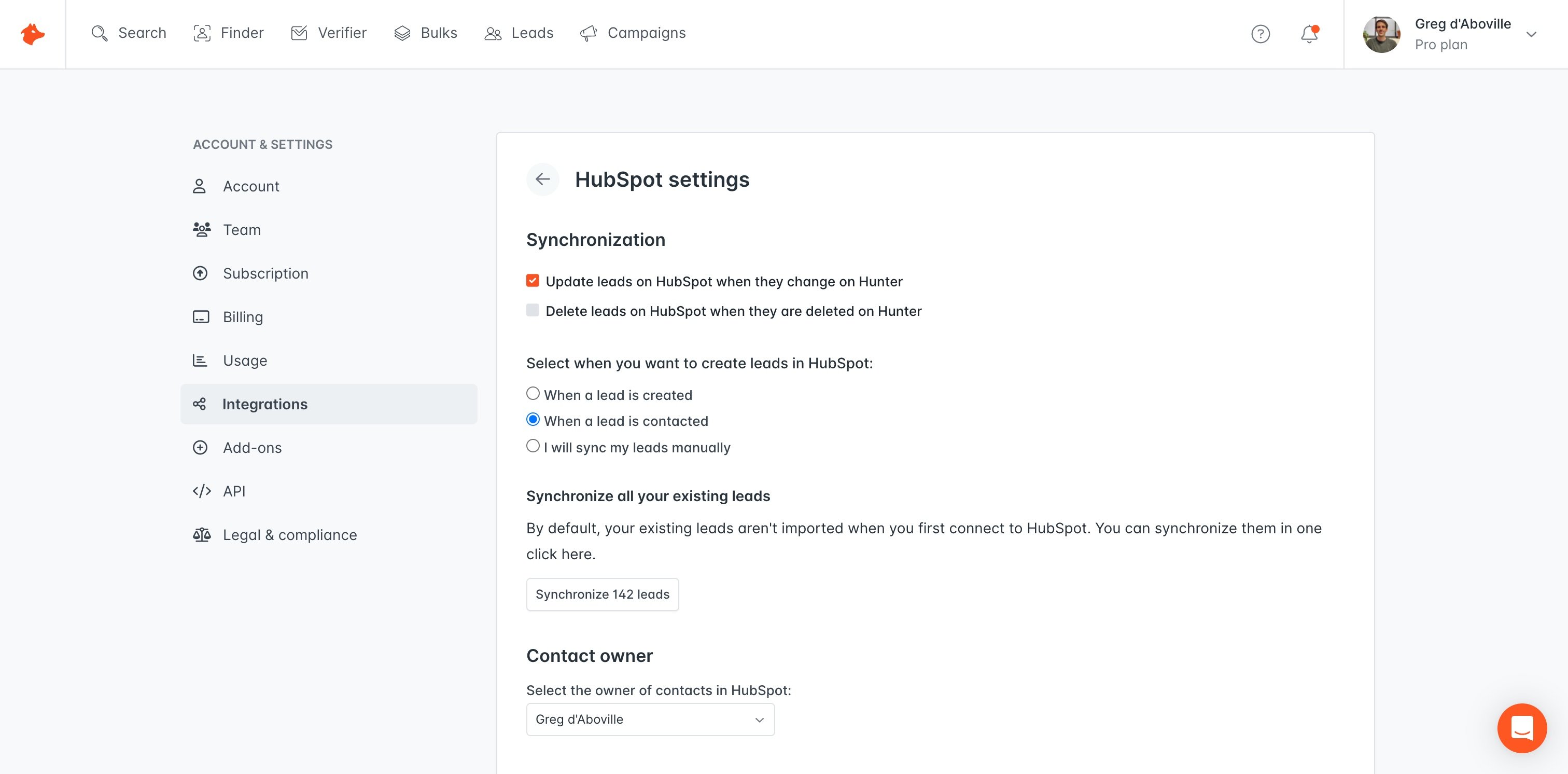The image size is (1568, 774).
Task: Go to the Verifier page
Action: (329, 33)
